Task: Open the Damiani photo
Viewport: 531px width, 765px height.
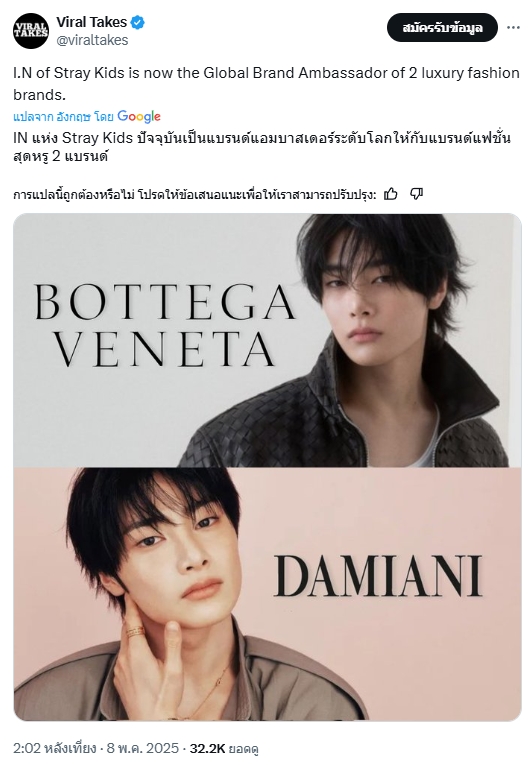Action: [267, 594]
